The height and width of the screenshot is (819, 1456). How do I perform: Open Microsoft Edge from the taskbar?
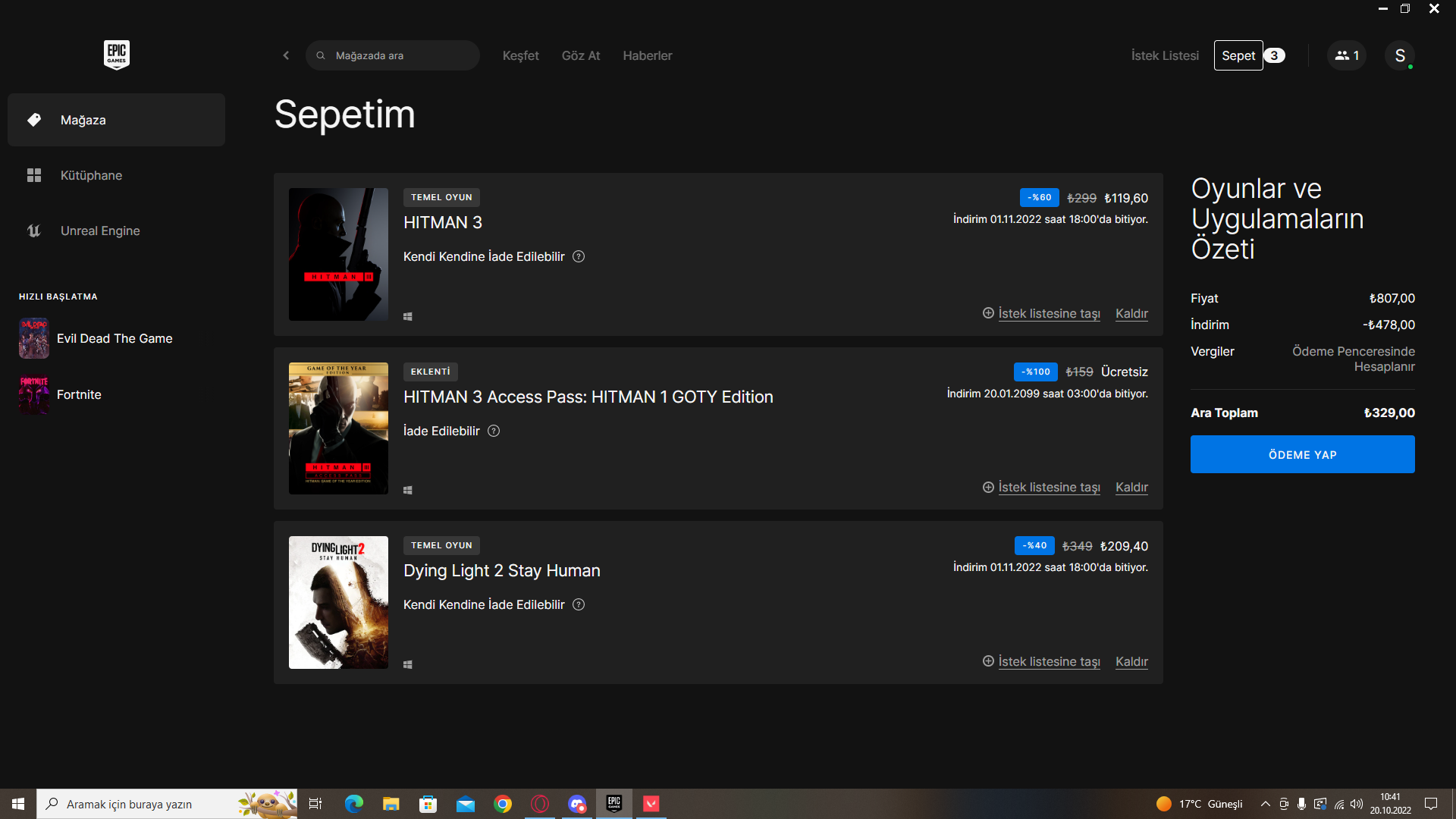click(x=353, y=804)
